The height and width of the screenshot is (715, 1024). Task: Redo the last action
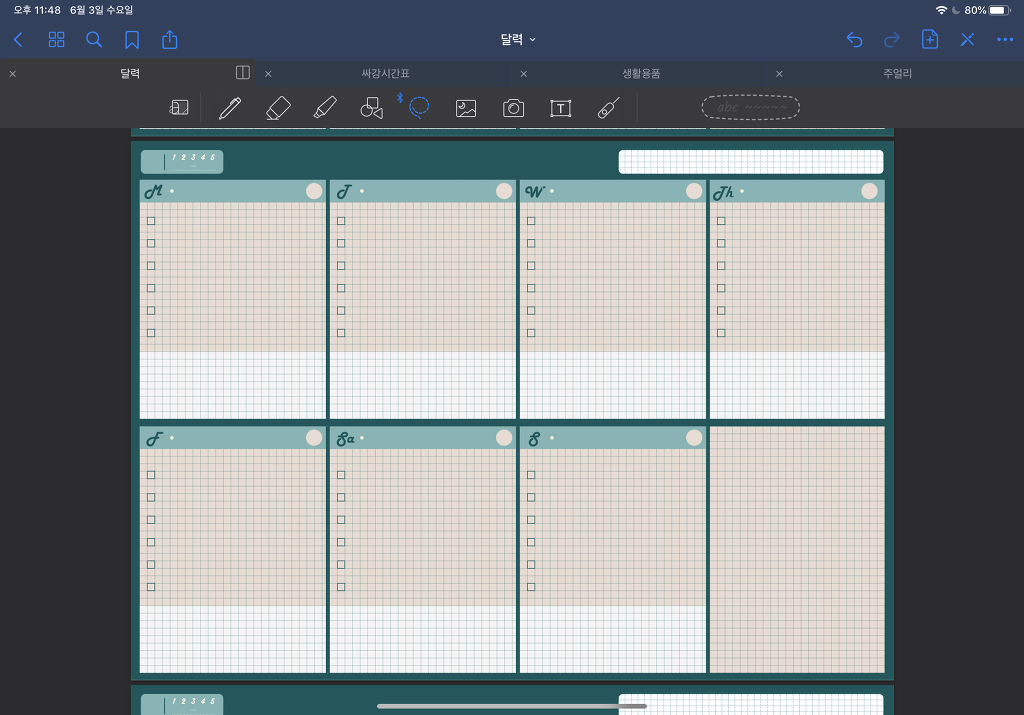pyautogui.click(x=891, y=40)
